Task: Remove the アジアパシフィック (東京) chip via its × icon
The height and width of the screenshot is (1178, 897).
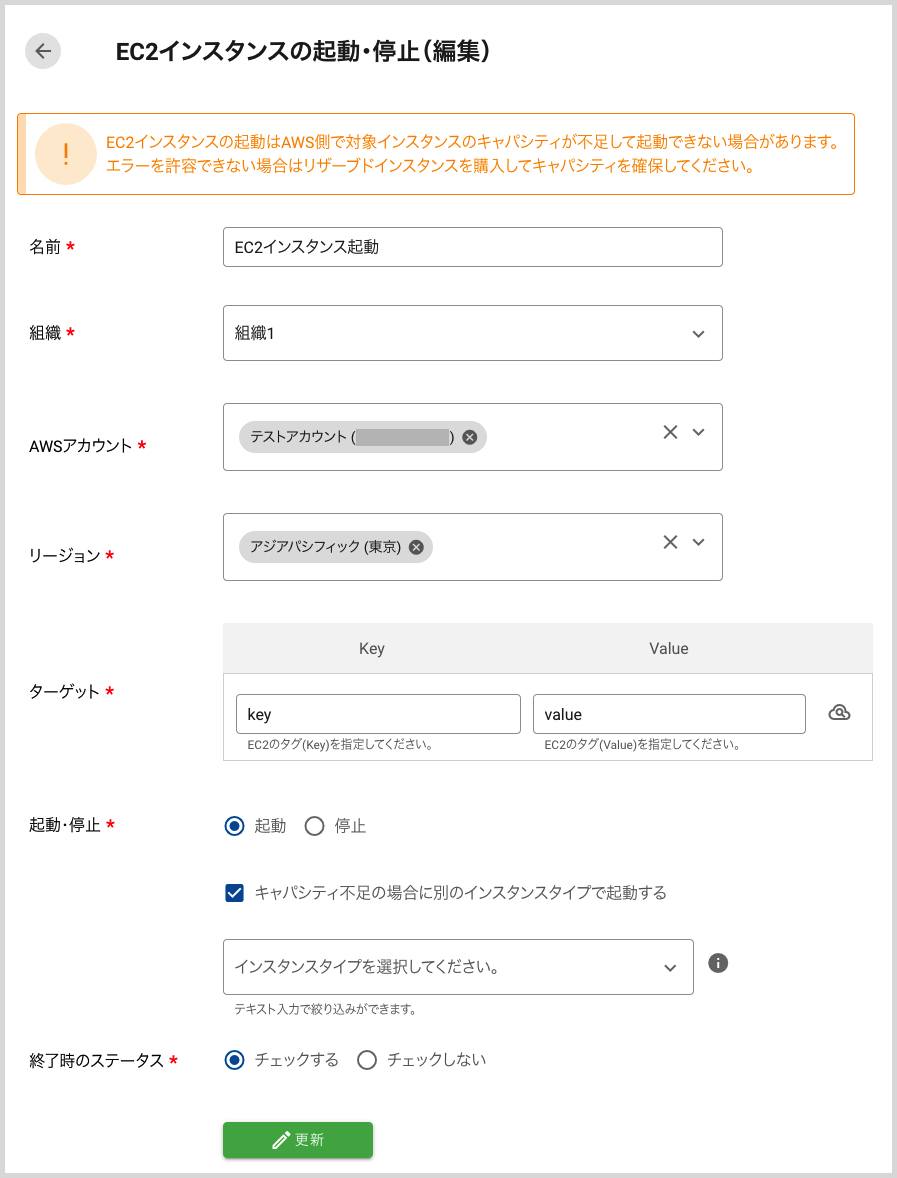Action: [x=415, y=546]
